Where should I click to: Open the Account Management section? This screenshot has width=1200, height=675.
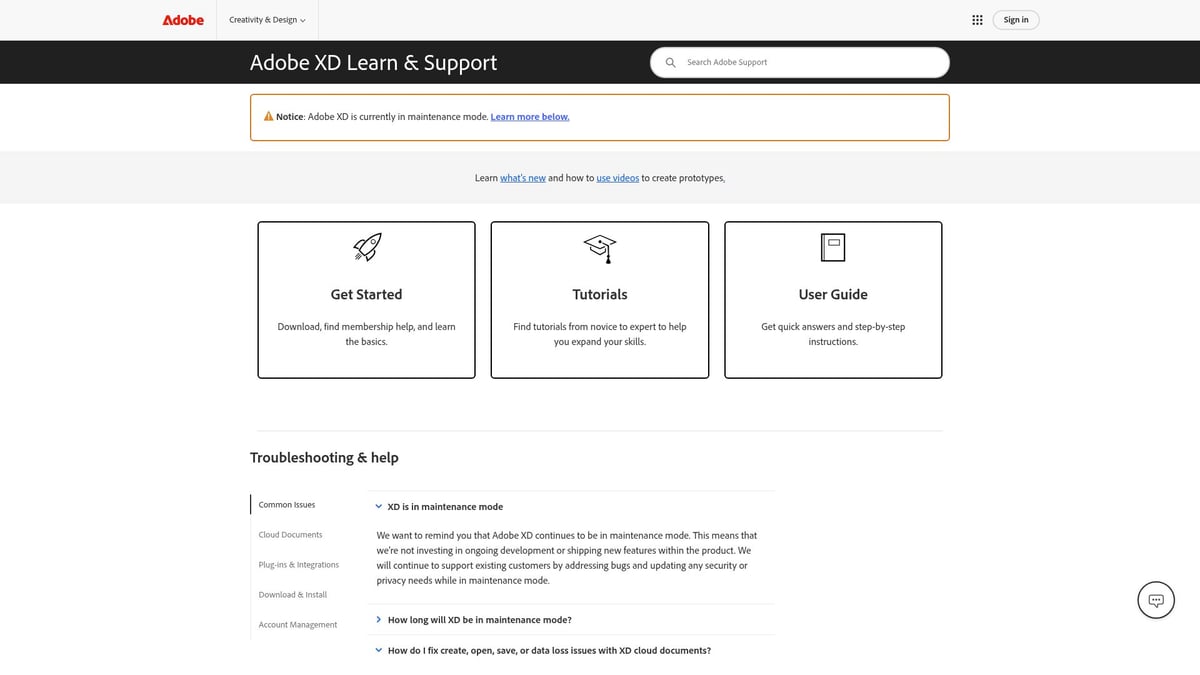point(297,624)
